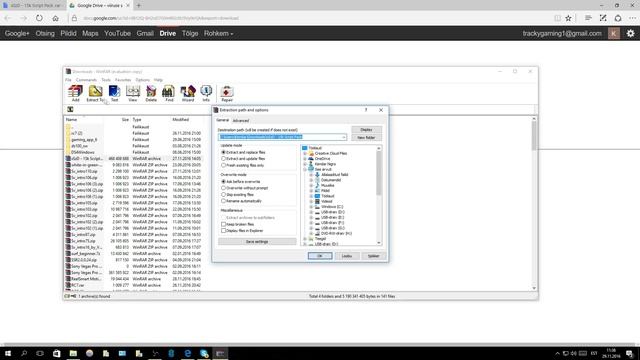Select Ask before overwrite radio

pos(223,182)
